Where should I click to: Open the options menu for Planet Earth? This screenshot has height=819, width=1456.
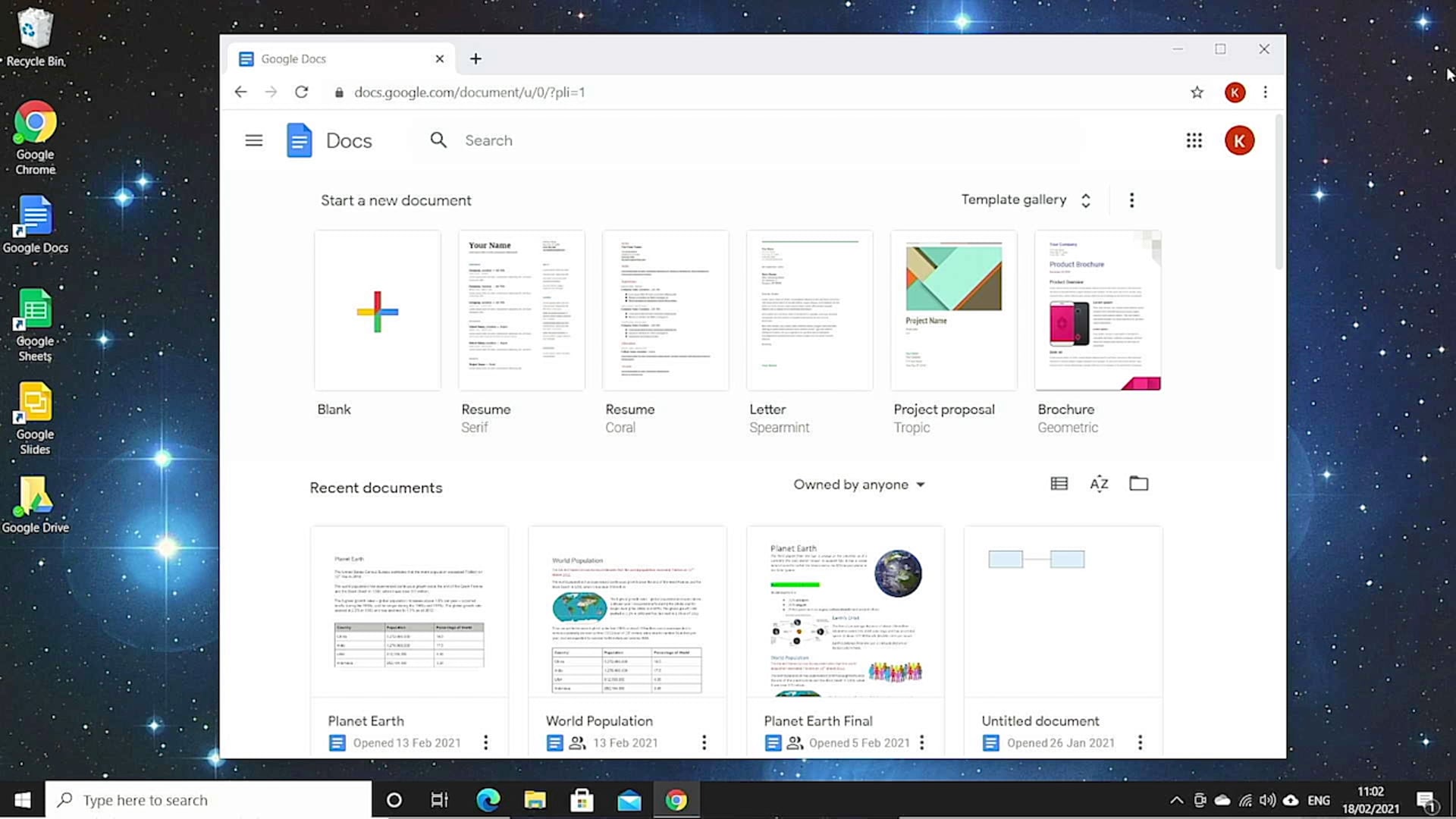coord(485,742)
